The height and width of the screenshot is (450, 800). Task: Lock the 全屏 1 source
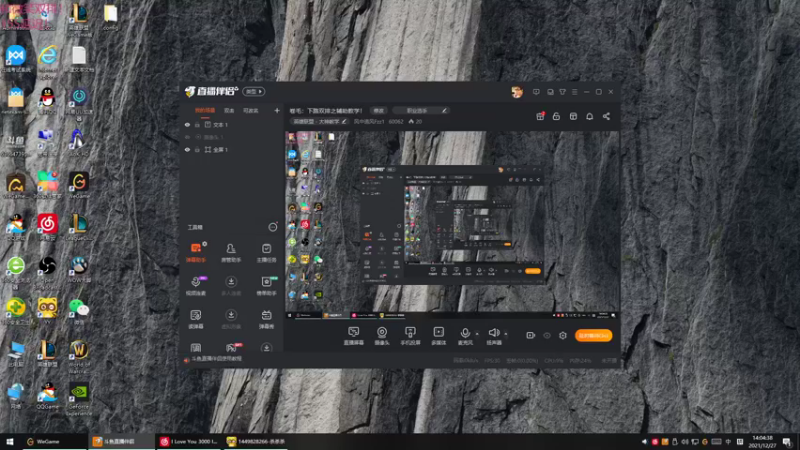pyautogui.click(x=197, y=150)
